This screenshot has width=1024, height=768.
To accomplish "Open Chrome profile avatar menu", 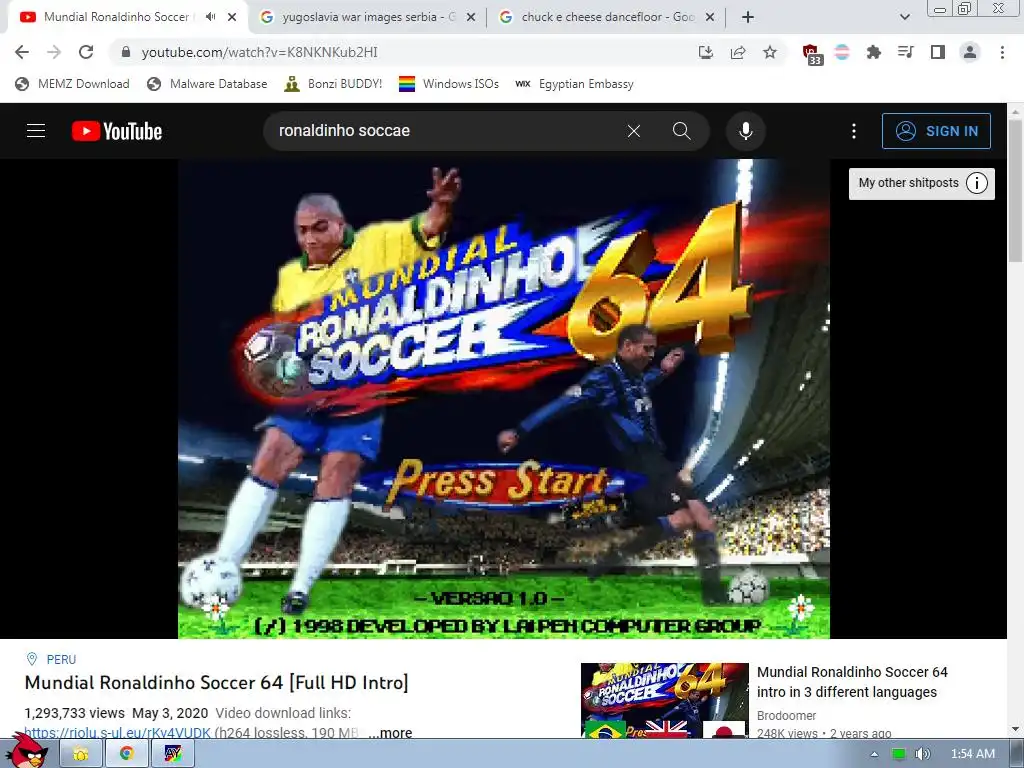I will point(970,52).
